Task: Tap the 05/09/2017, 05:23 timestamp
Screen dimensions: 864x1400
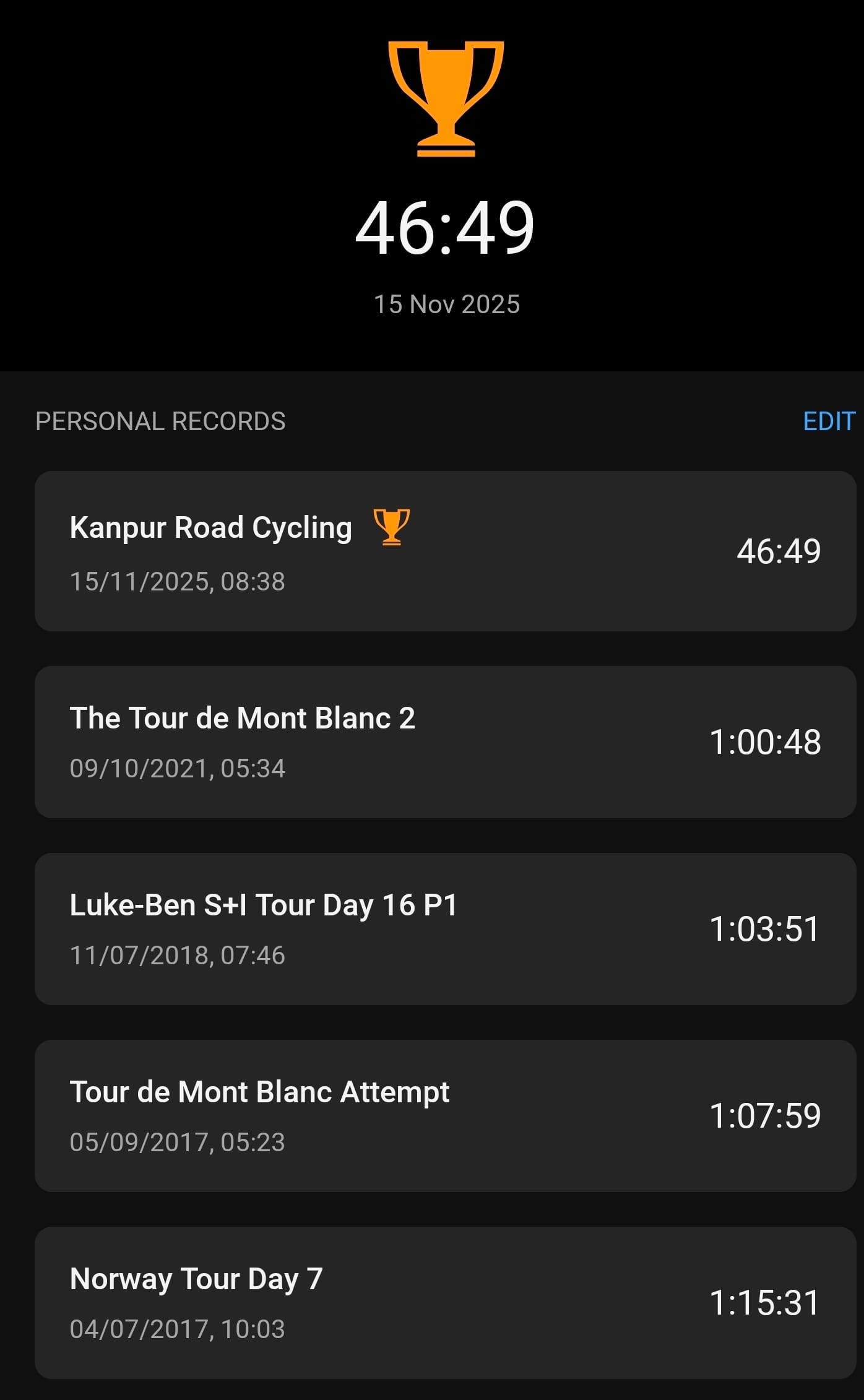Action: coord(177,1143)
